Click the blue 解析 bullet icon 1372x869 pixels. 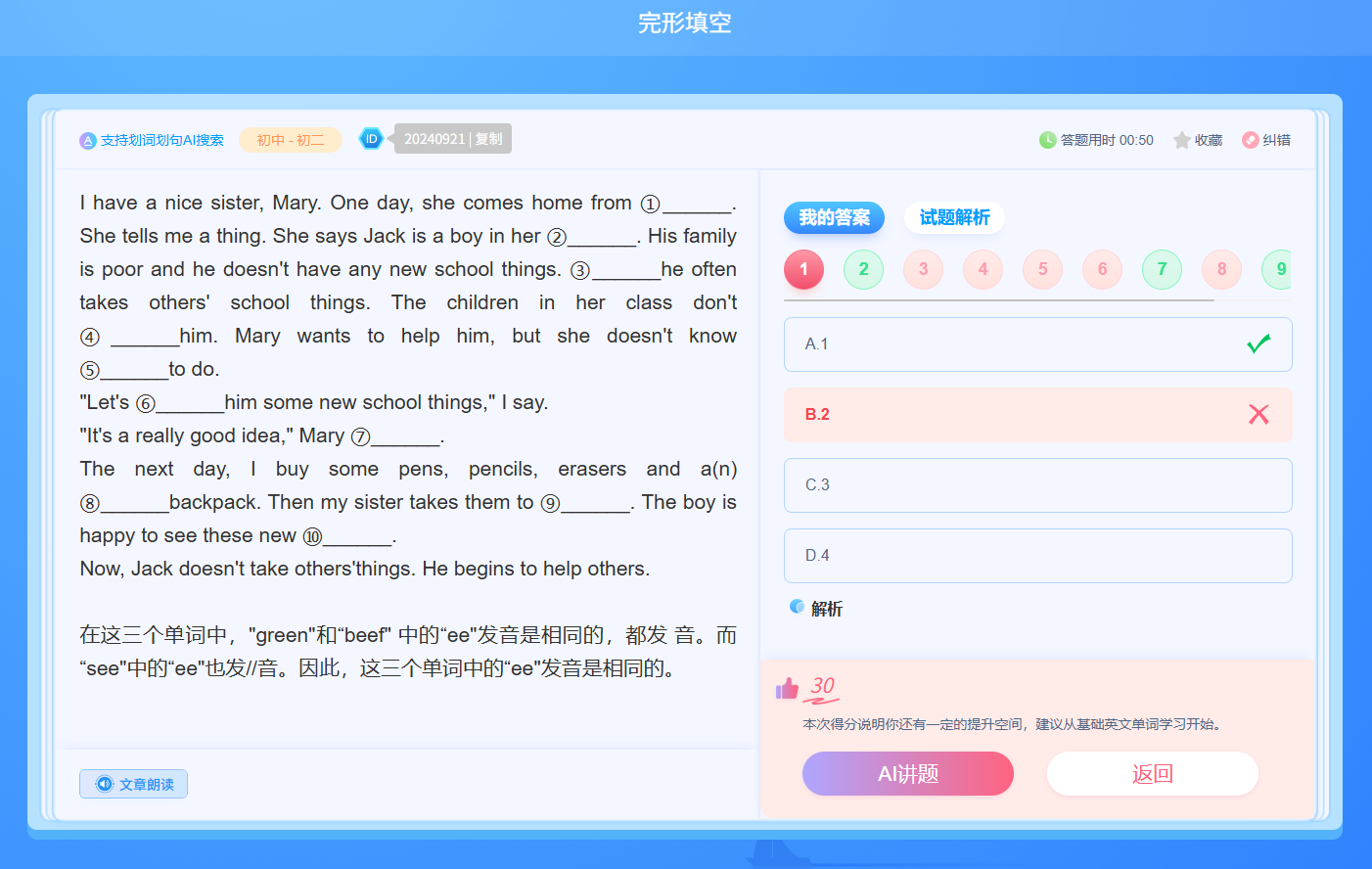(797, 608)
